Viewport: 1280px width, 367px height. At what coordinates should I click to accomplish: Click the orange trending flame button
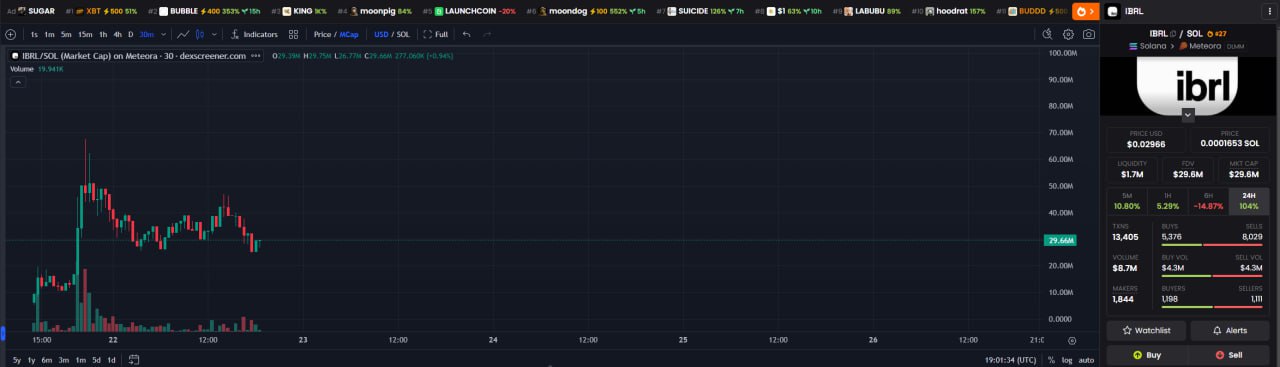1084,11
